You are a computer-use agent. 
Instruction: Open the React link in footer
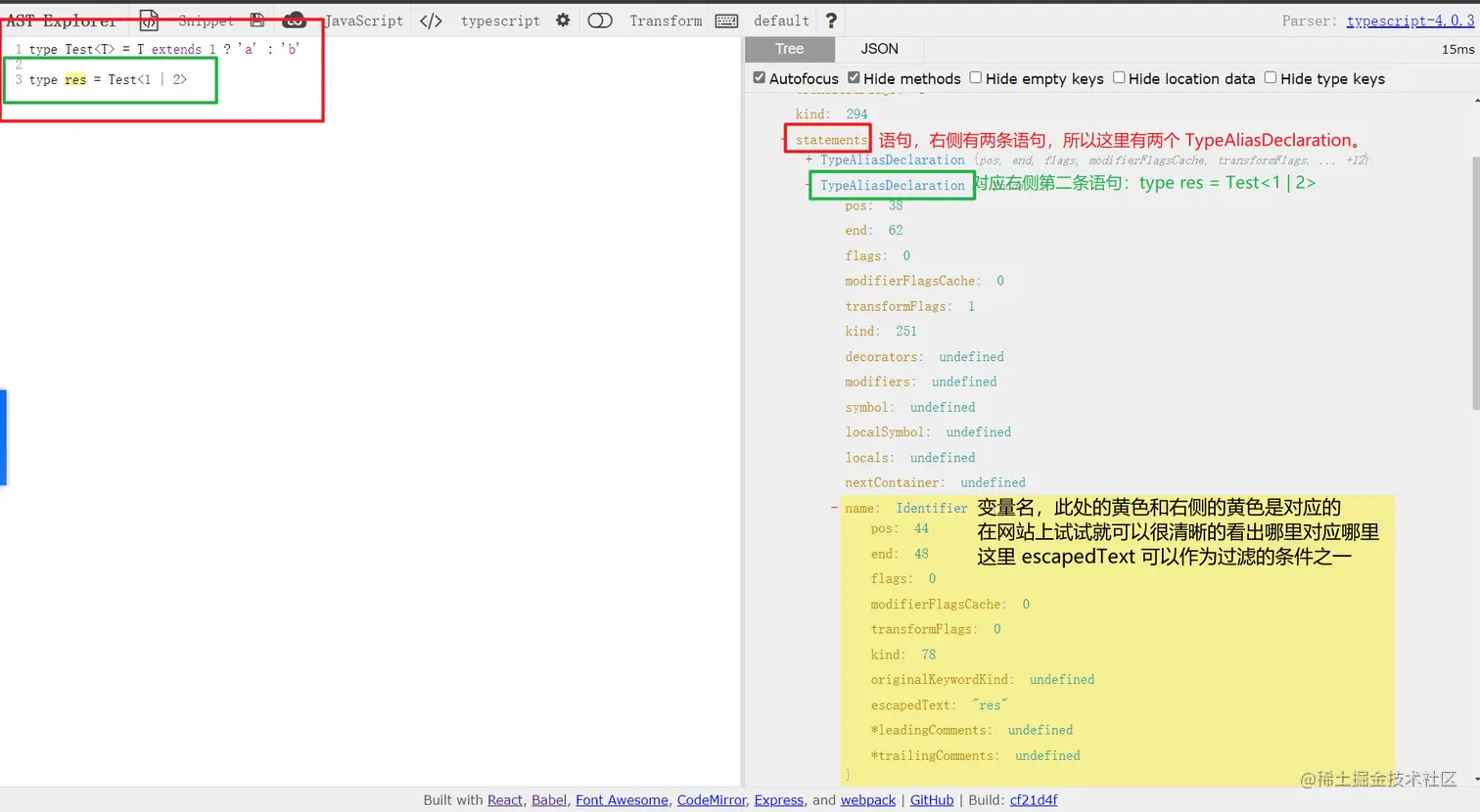coord(505,800)
